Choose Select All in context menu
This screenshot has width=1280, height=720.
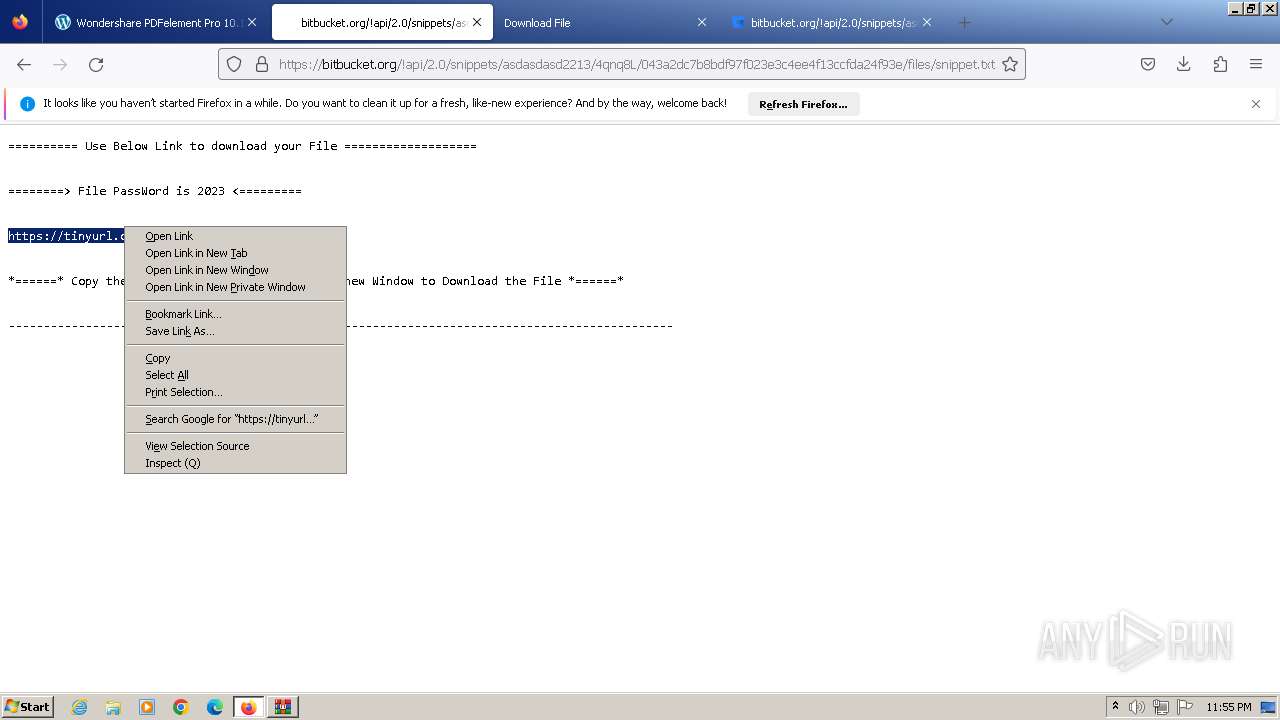pyautogui.click(x=235, y=375)
